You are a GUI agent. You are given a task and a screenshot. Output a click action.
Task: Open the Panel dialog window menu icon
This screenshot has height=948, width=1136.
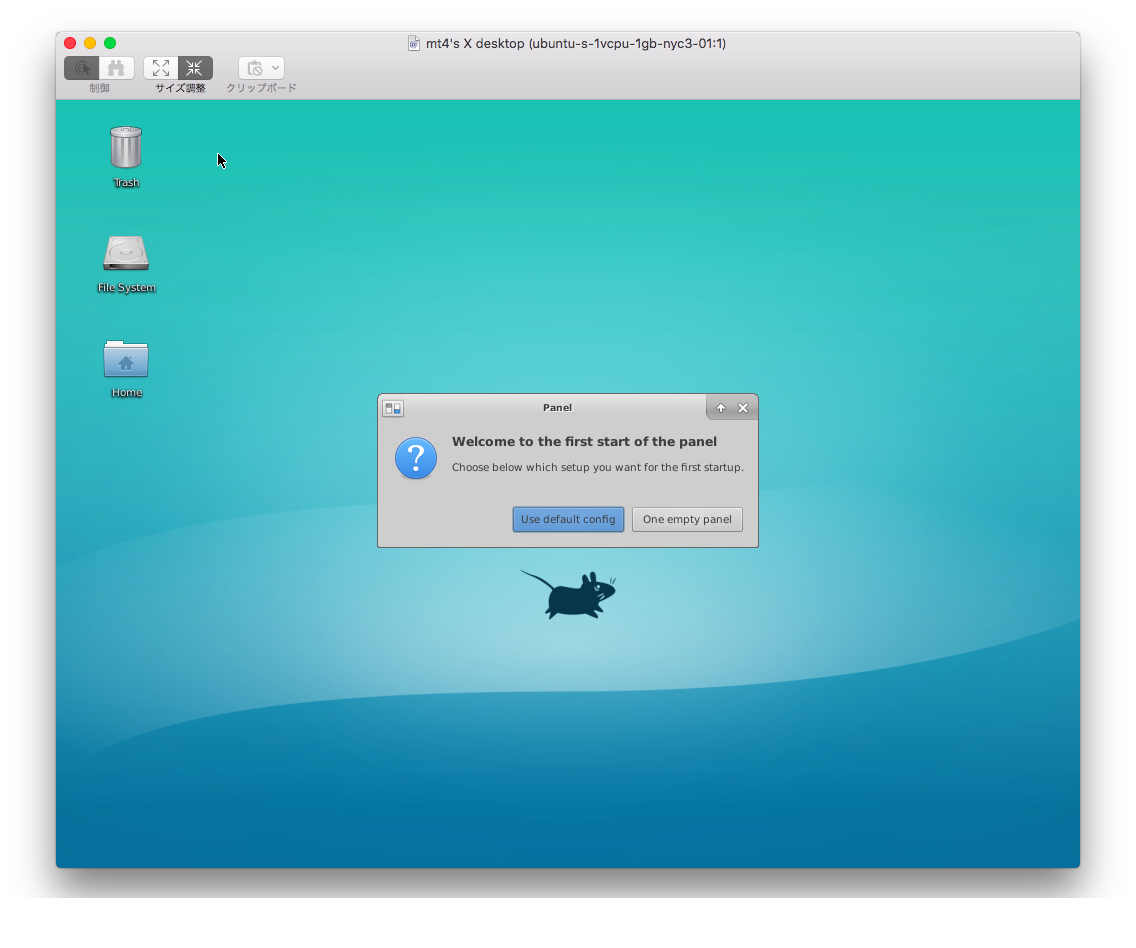[x=393, y=408]
